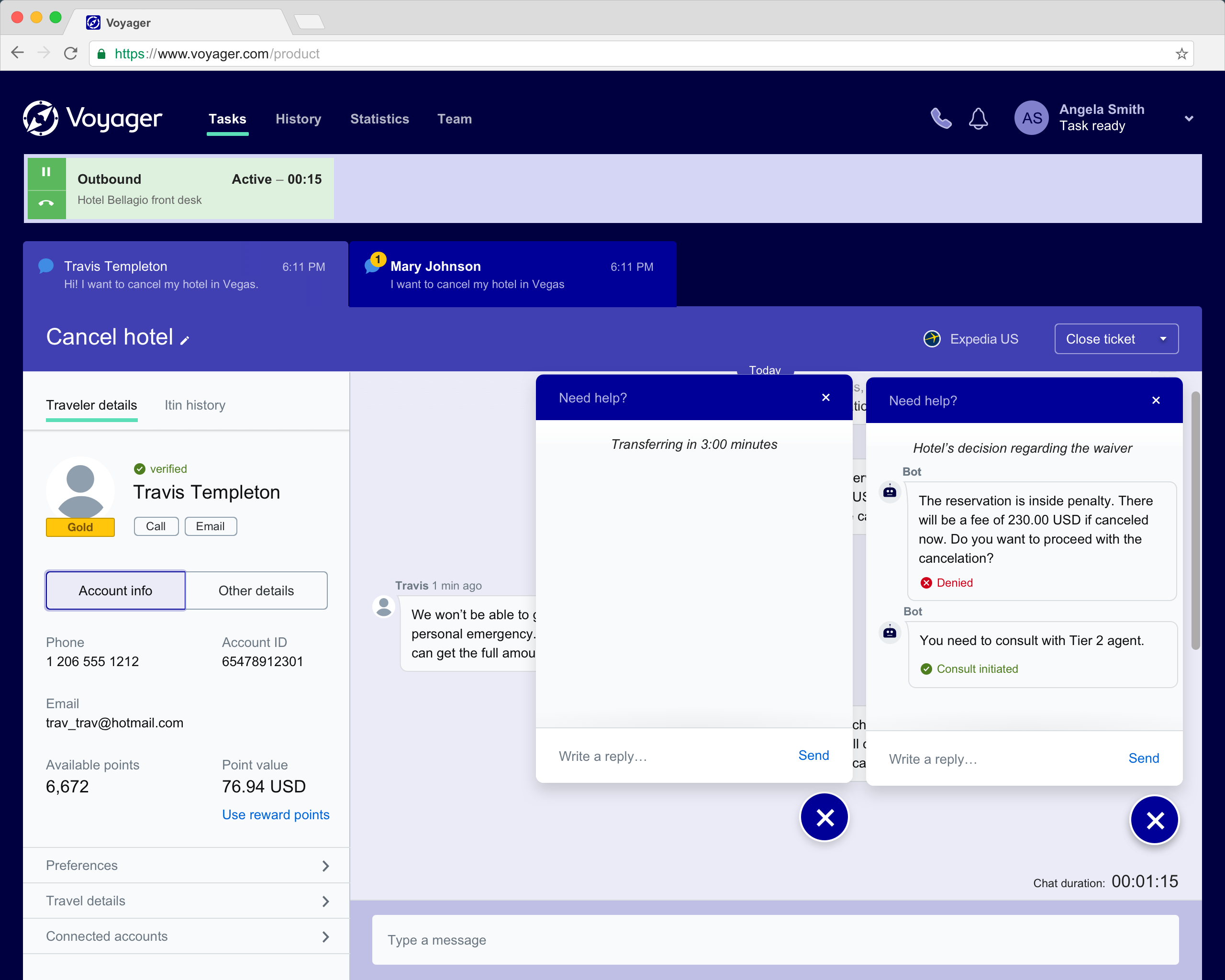Click the phone icon in header
1225x980 pixels.
pos(940,119)
